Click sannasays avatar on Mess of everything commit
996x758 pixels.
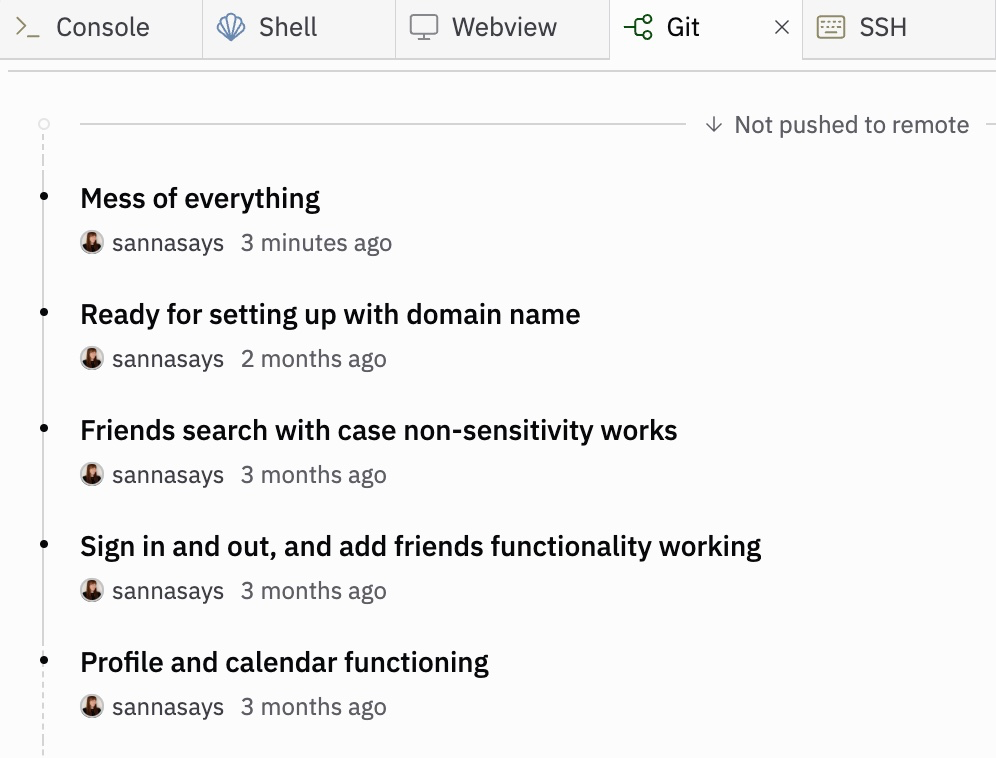coord(92,243)
